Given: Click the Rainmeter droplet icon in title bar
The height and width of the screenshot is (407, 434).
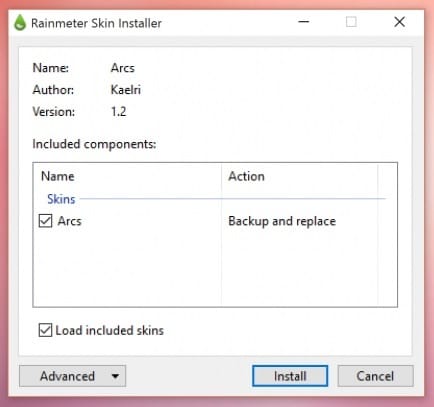Looking at the screenshot, I should point(20,23).
